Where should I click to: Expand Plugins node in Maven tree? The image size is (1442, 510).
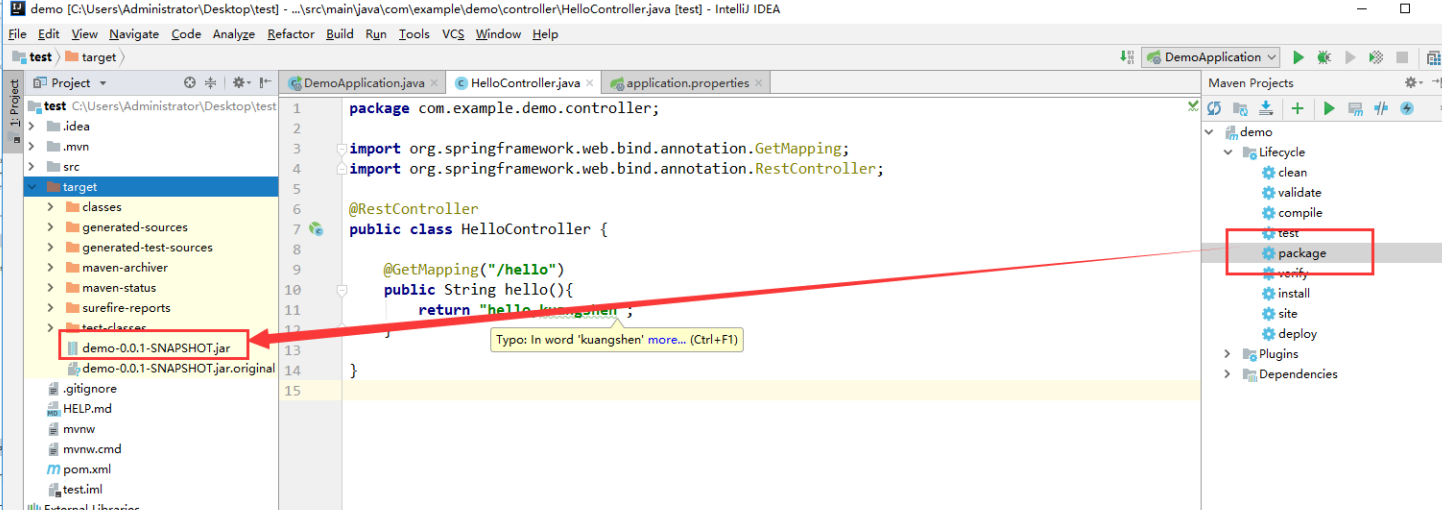click(1228, 354)
